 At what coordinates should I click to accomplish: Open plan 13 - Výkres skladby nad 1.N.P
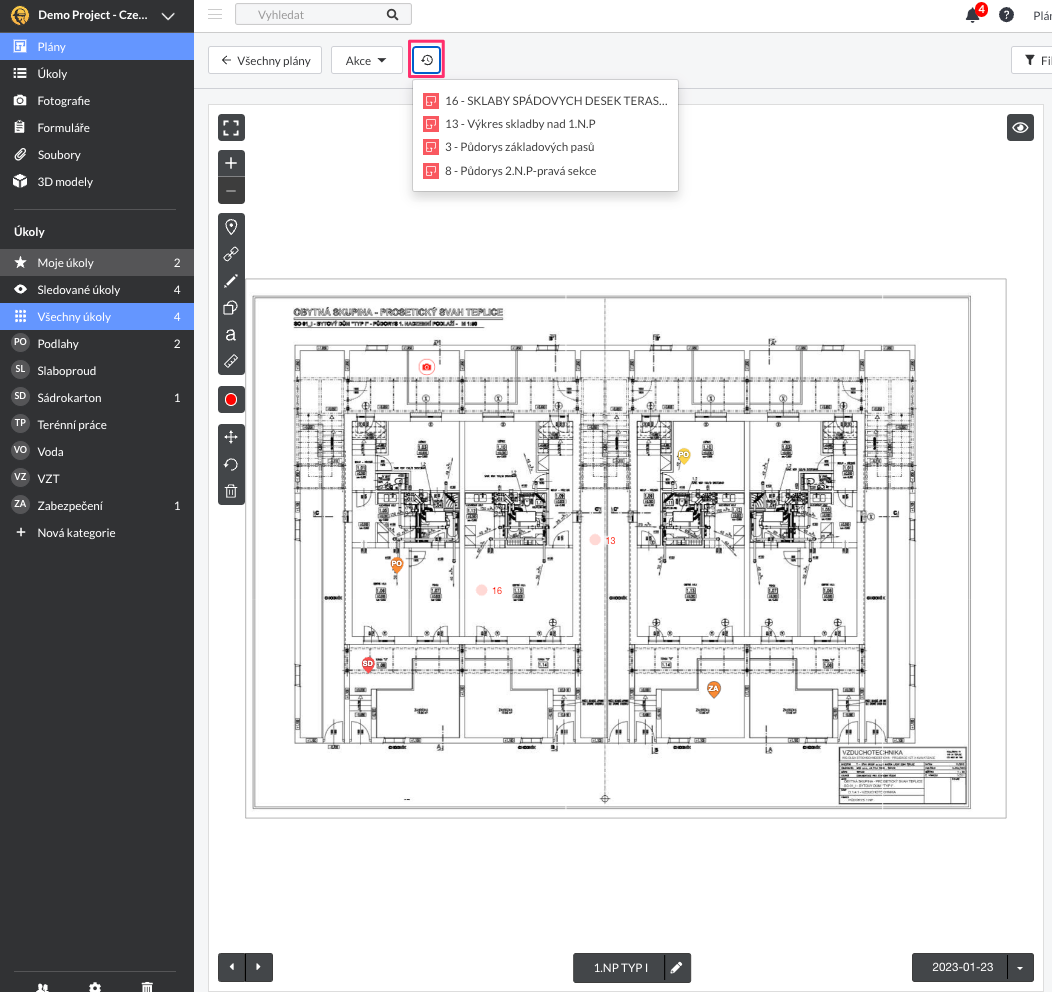point(520,124)
